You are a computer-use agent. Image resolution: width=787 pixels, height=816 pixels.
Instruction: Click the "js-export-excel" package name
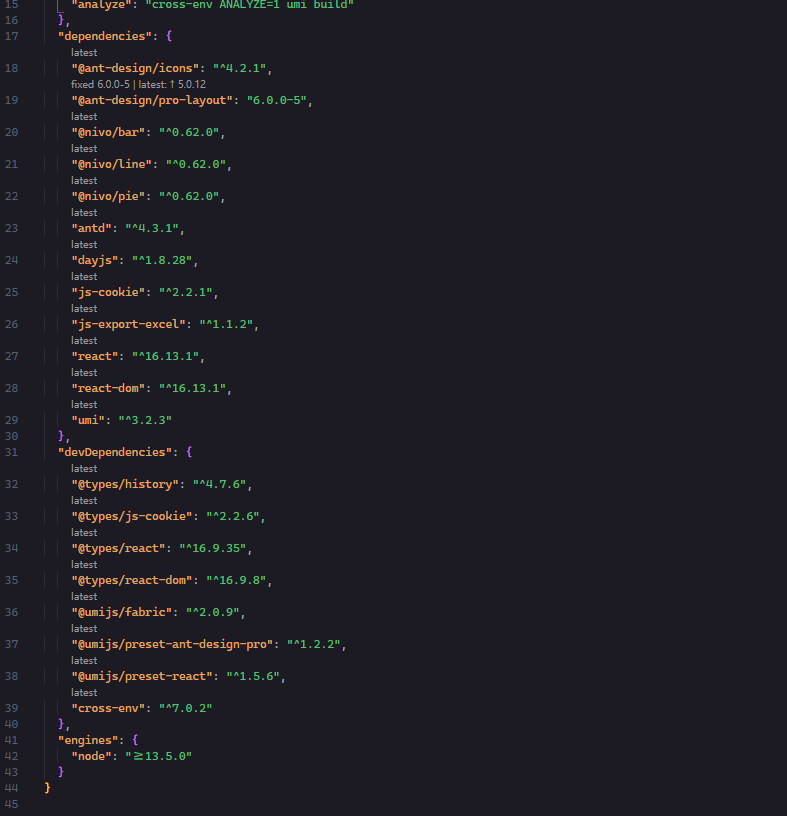click(x=128, y=324)
